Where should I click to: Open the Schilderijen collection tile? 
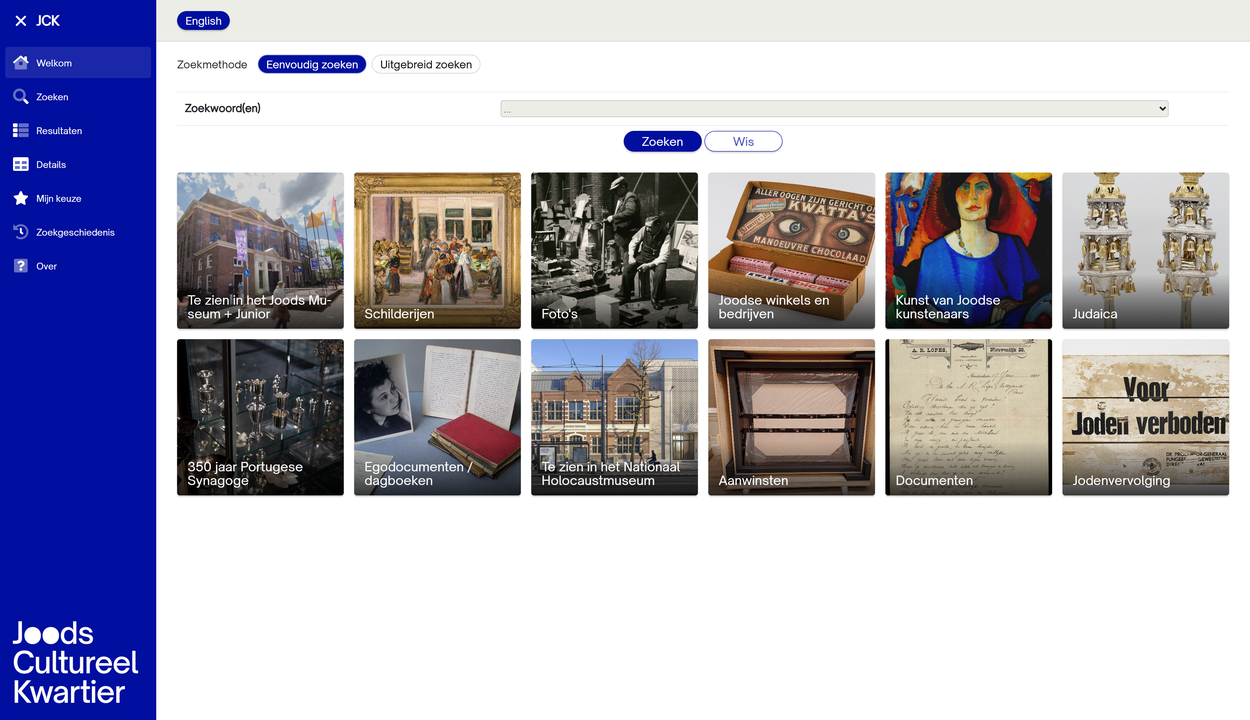[437, 250]
